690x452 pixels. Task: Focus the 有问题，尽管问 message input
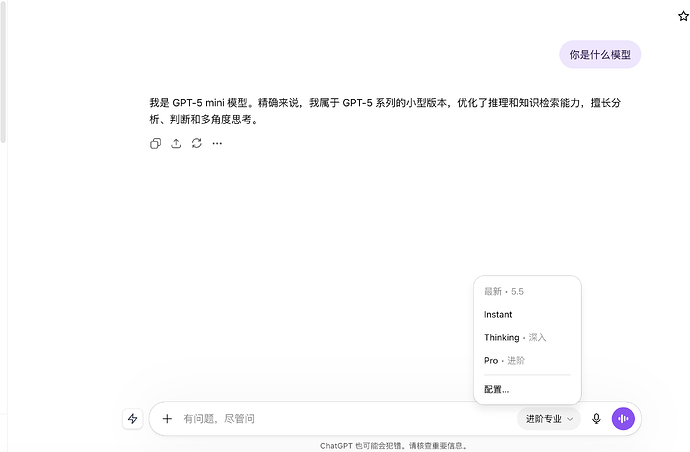click(x=346, y=419)
